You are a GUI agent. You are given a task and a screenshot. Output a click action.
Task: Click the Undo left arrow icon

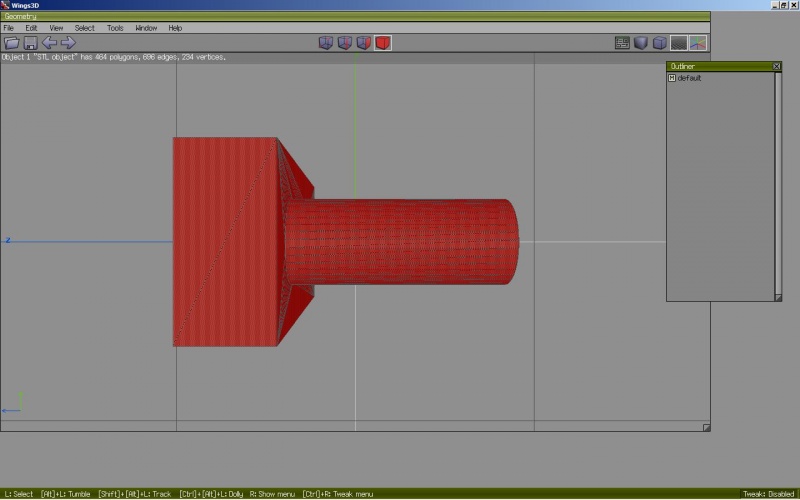(49, 43)
